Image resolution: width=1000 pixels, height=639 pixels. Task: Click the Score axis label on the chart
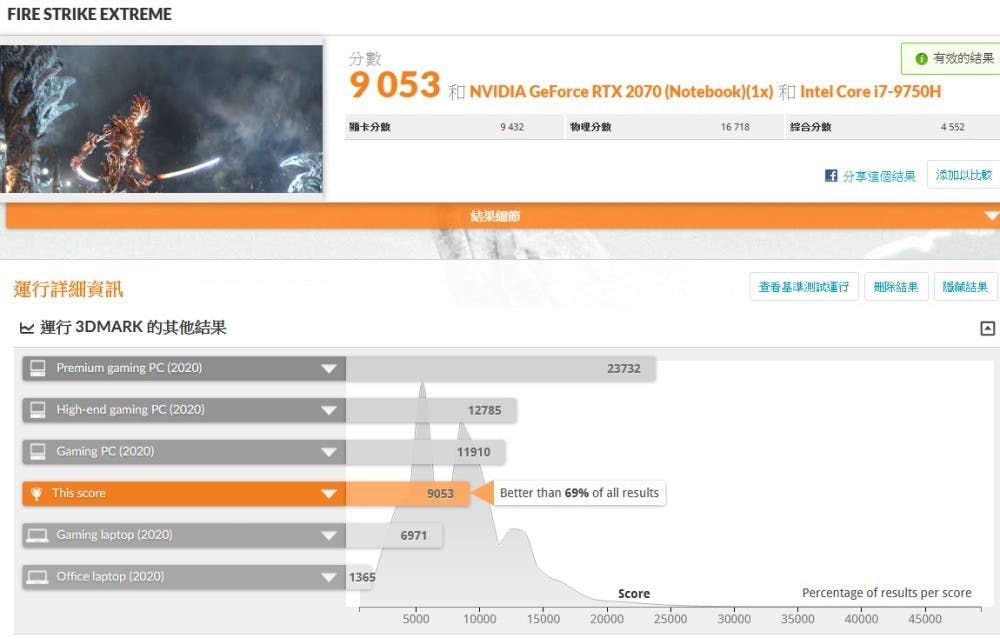coord(634,594)
